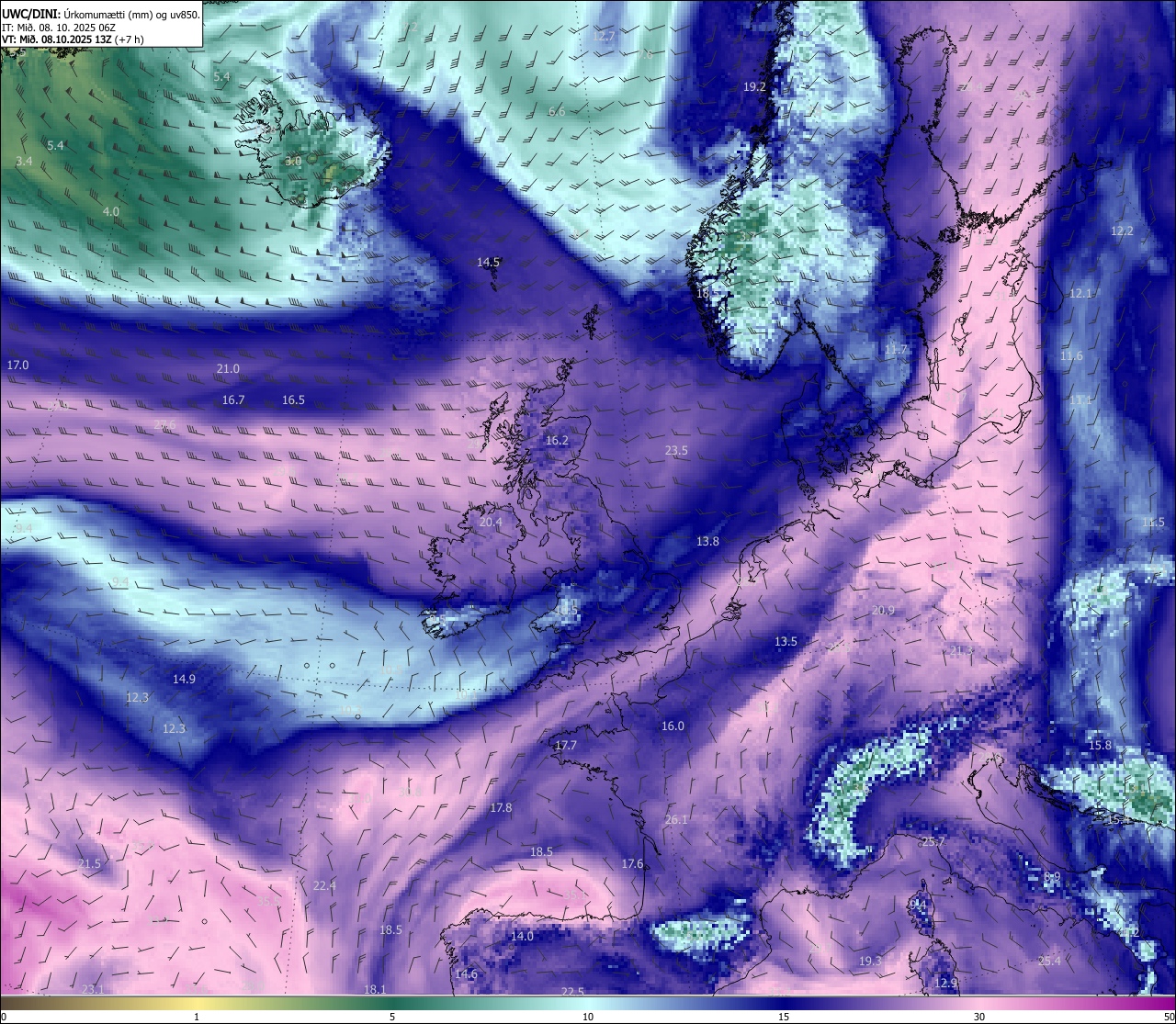Screen dimensions: 1176x1024
Task: Click the 14.6 value over Portugal
Action: [x=466, y=973]
